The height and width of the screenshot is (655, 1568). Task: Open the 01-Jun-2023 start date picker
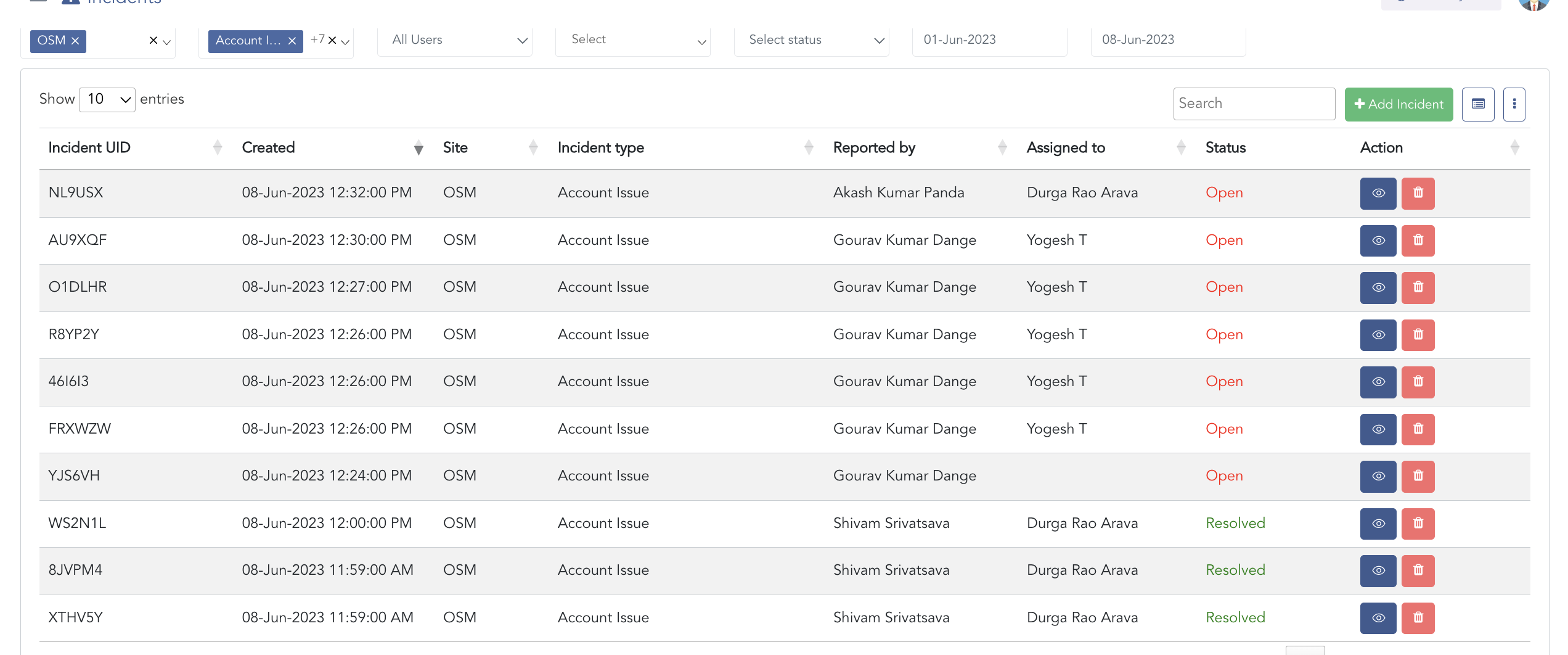point(989,40)
